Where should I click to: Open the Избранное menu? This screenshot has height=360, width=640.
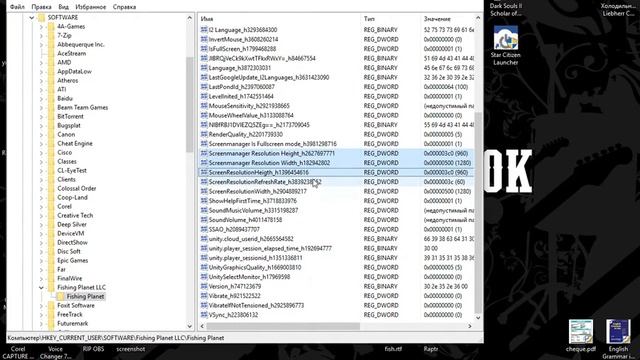91,7
